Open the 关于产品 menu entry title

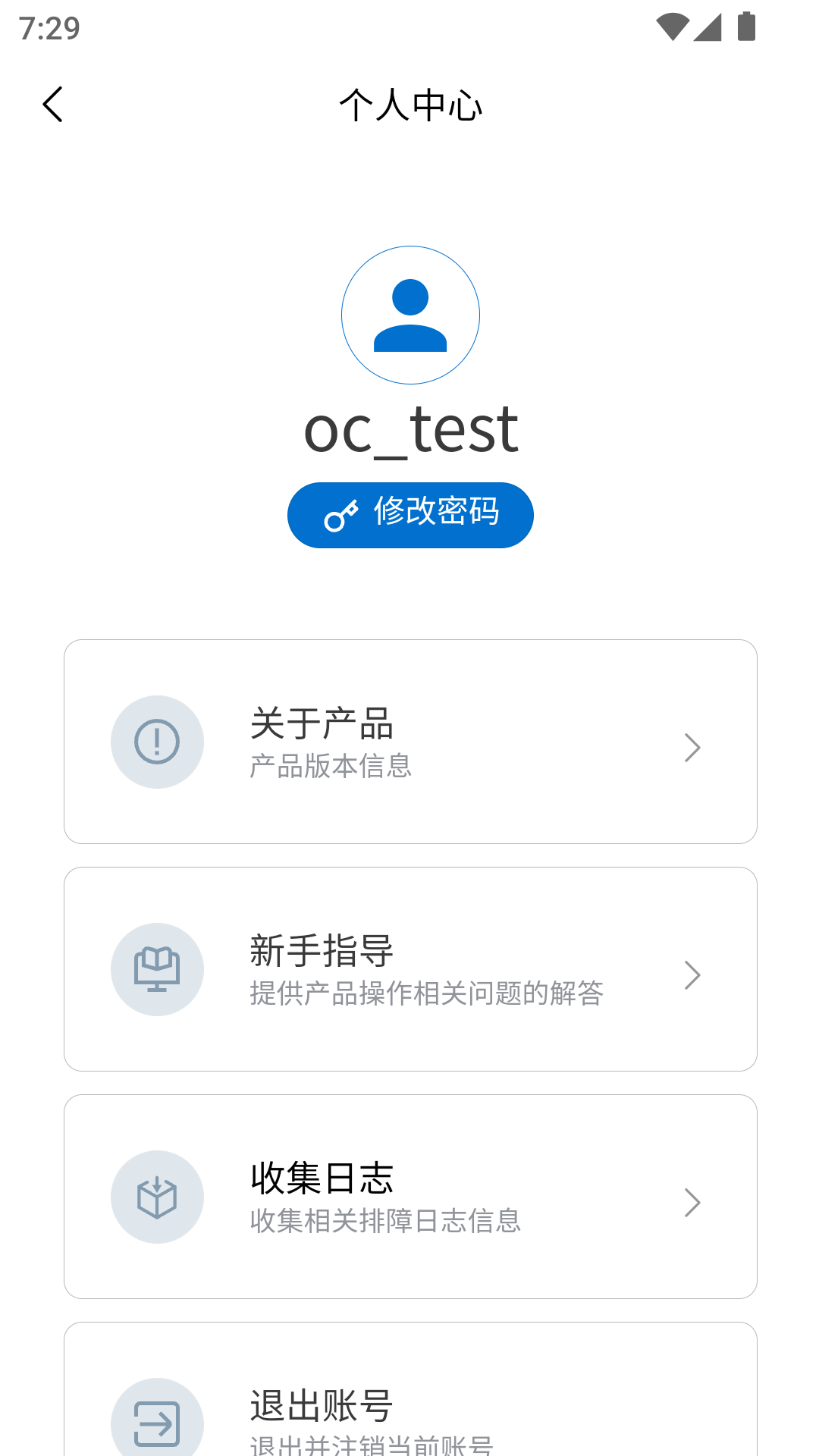click(x=322, y=723)
